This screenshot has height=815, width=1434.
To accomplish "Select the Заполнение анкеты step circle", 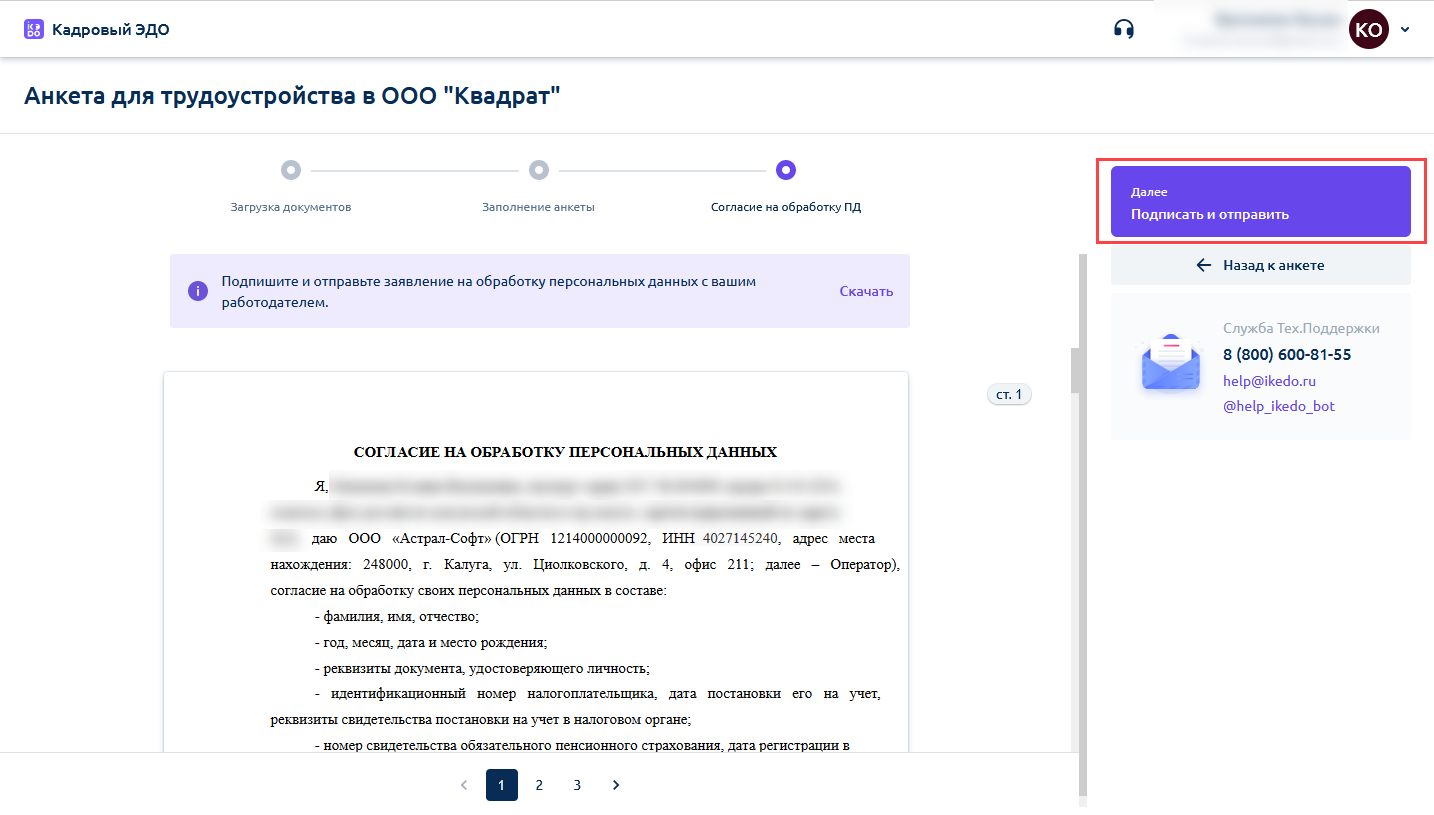I will [x=538, y=170].
